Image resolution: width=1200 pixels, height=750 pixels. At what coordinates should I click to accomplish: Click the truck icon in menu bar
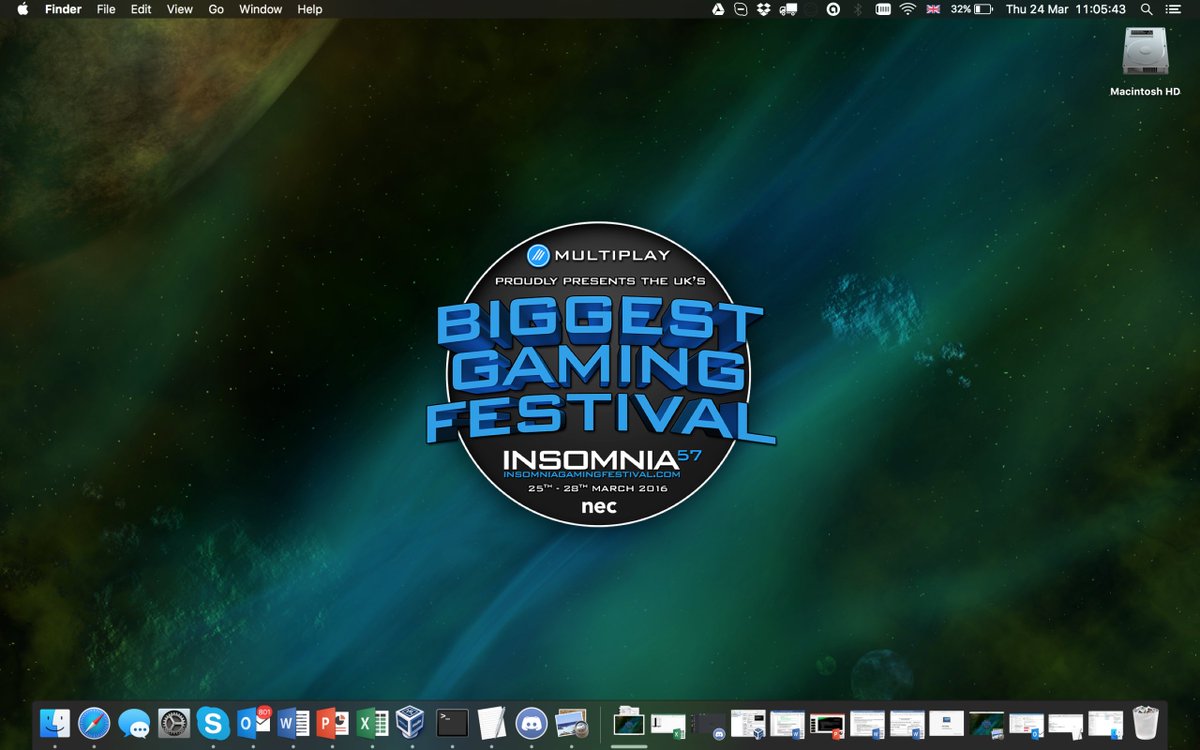pyautogui.click(x=788, y=9)
